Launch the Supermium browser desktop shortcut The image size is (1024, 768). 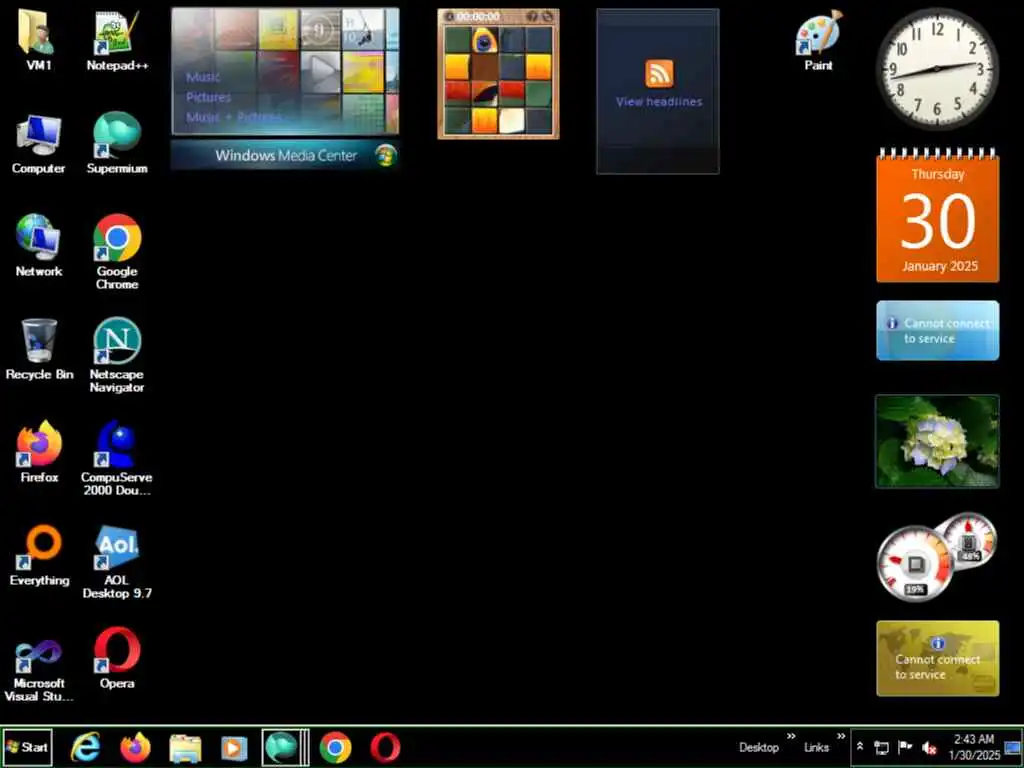coord(117,144)
